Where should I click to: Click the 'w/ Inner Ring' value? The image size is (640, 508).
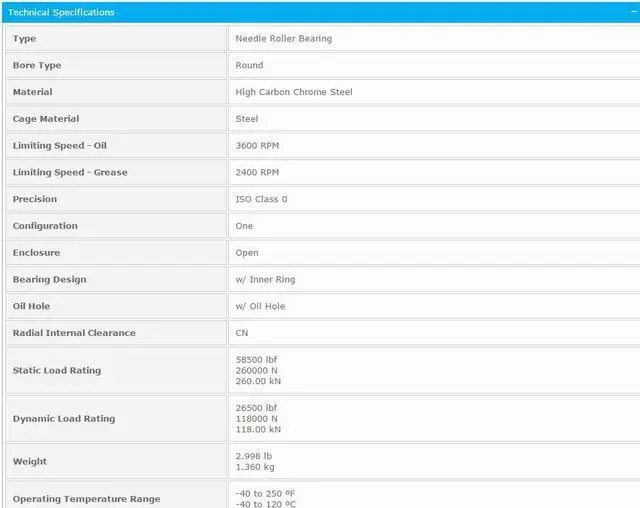(x=265, y=280)
